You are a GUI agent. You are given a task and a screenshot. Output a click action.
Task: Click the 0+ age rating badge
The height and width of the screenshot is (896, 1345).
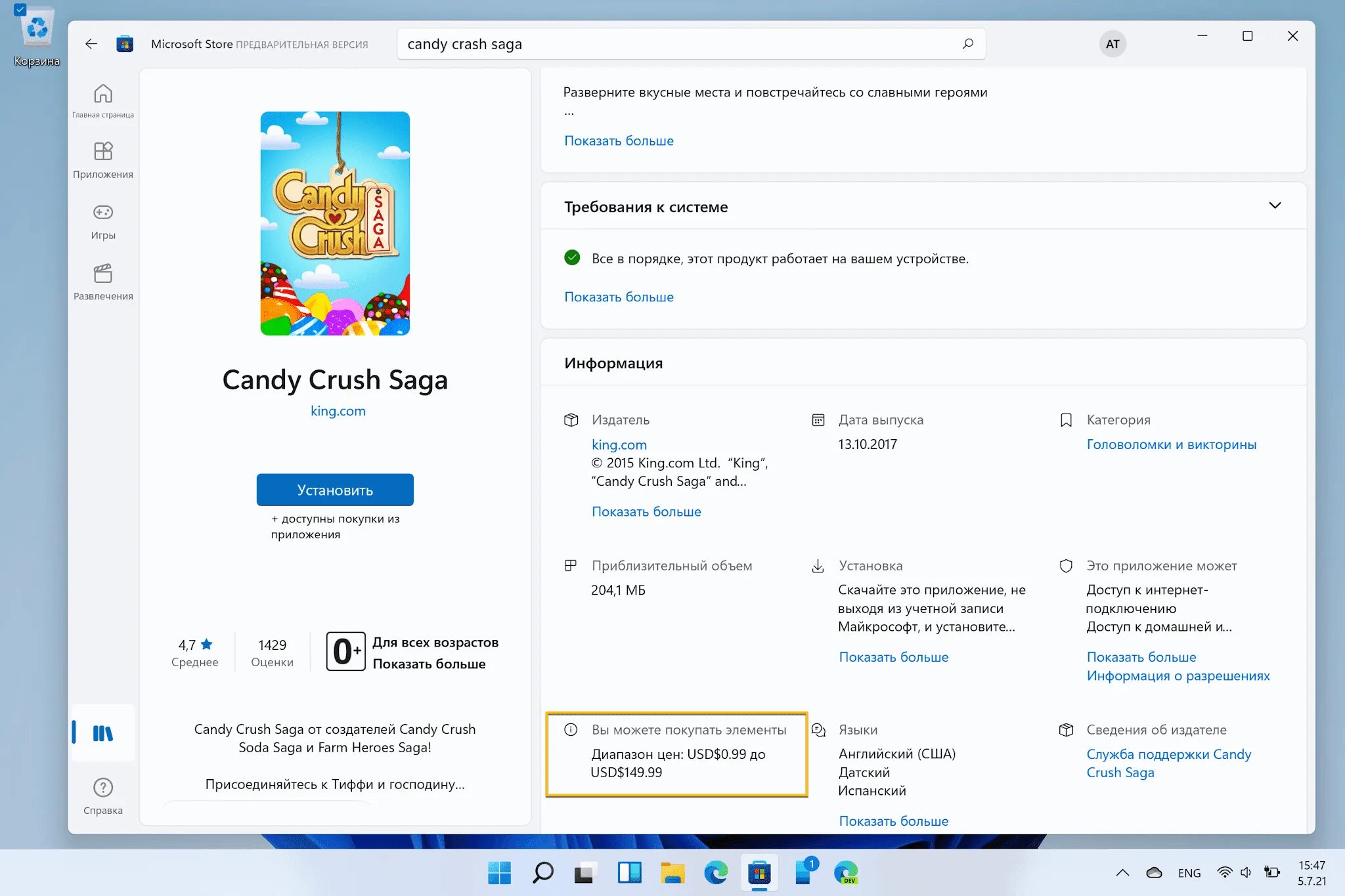(x=346, y=652)
